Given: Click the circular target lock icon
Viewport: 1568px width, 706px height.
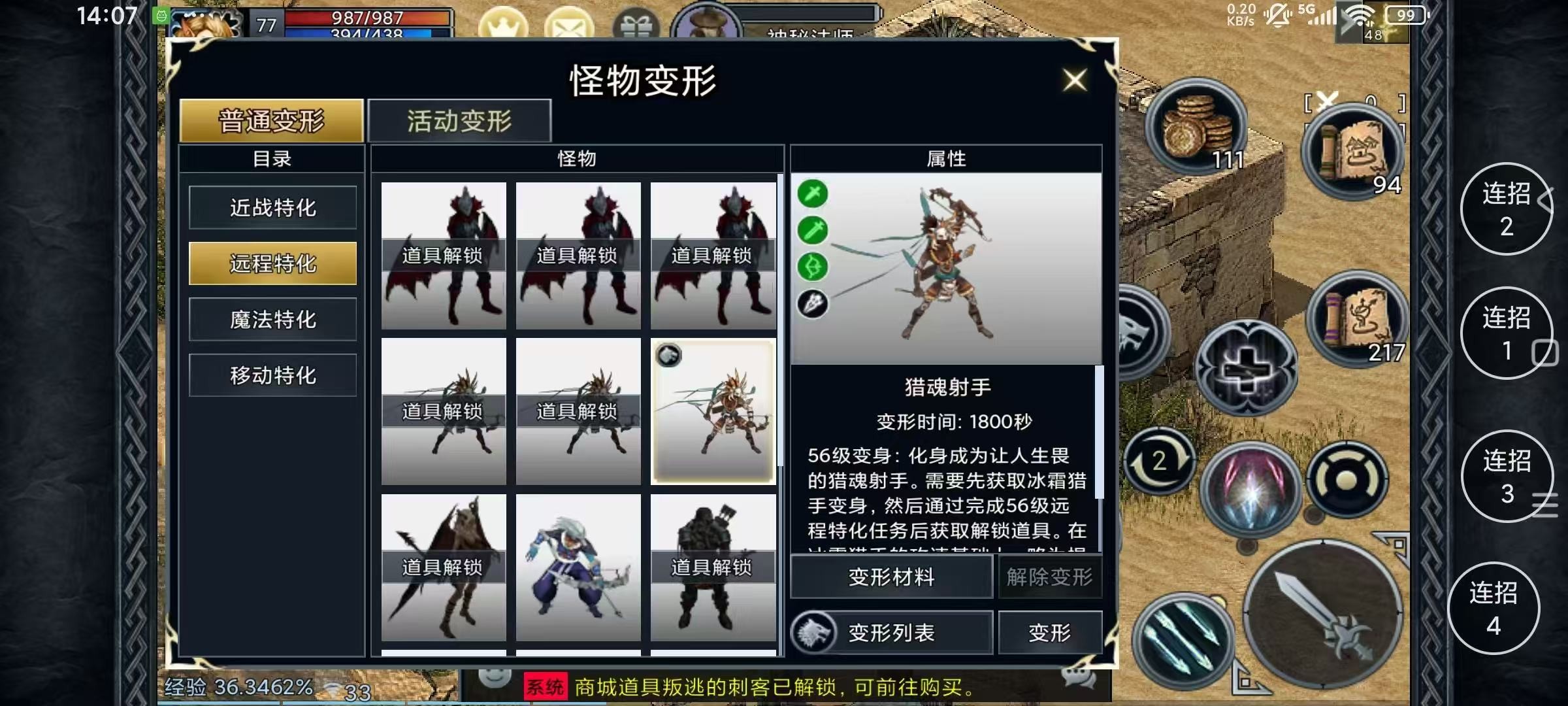Looking at the screenshot, I should [1347, 480].
